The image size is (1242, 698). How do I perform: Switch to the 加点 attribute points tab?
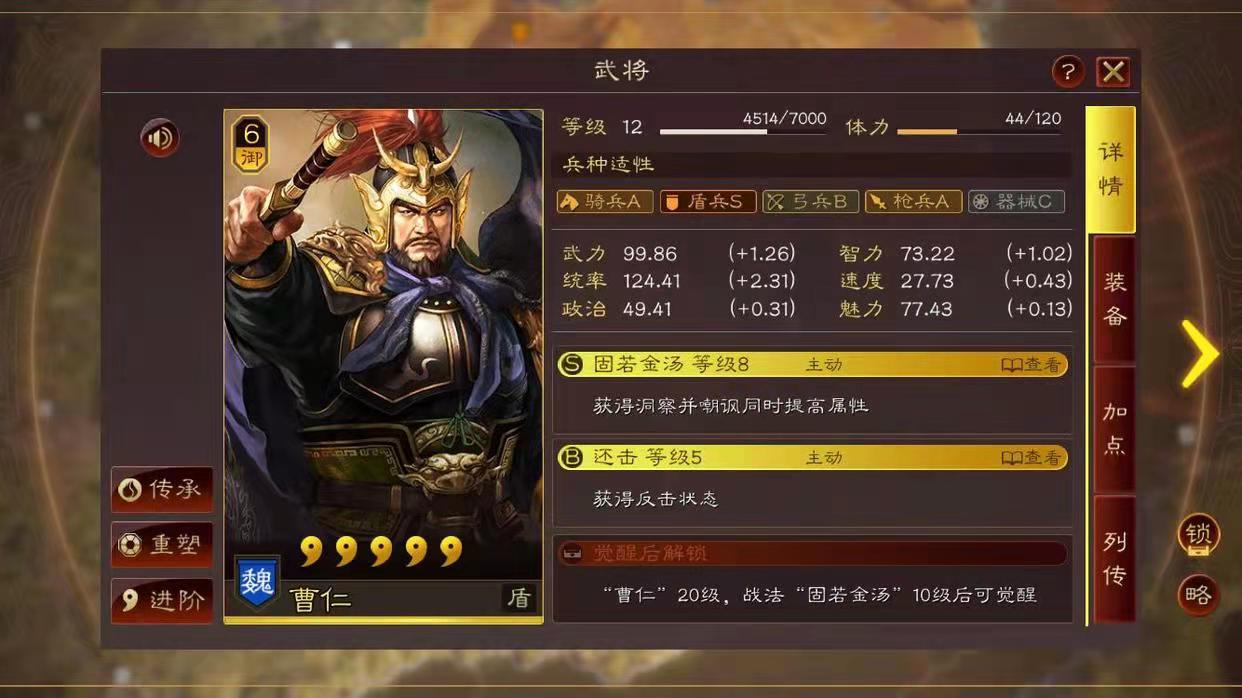pos(1114,428)
